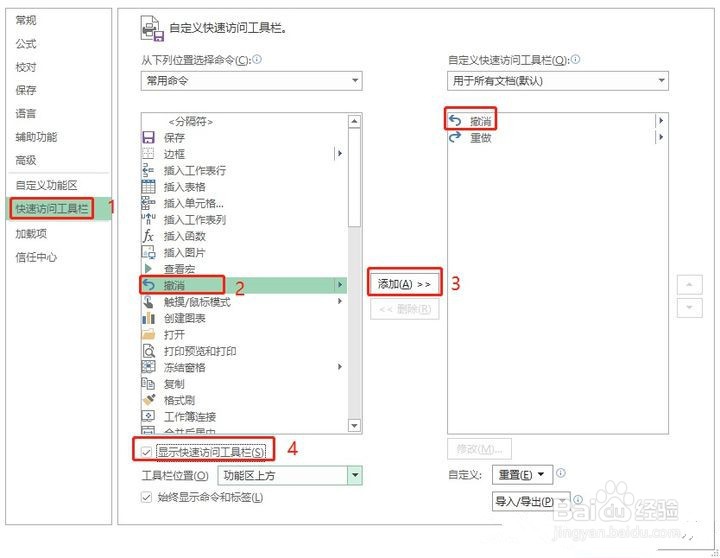Open the 信任中心 category

36,257
